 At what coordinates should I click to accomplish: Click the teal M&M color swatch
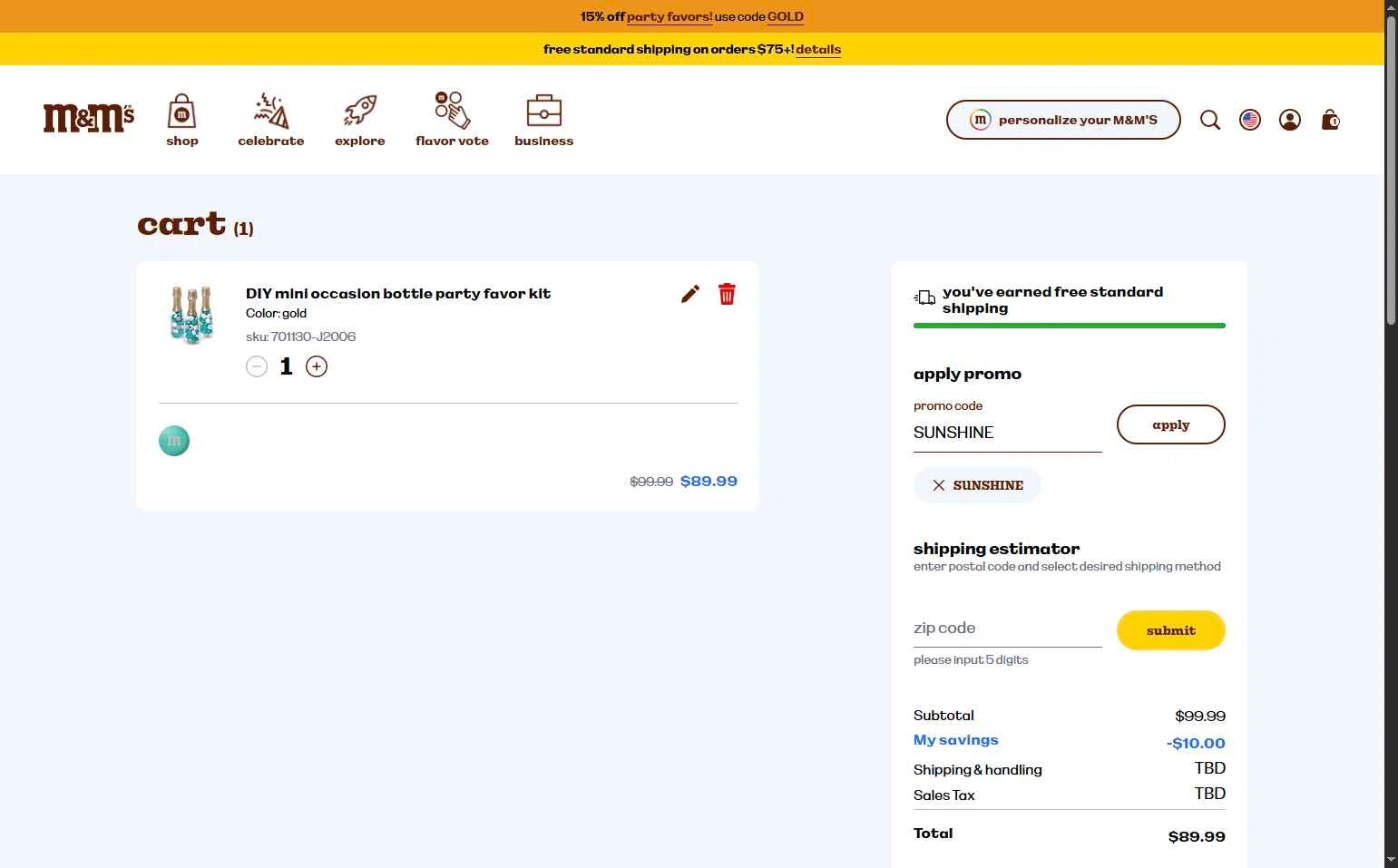click(x=174, y=441)
